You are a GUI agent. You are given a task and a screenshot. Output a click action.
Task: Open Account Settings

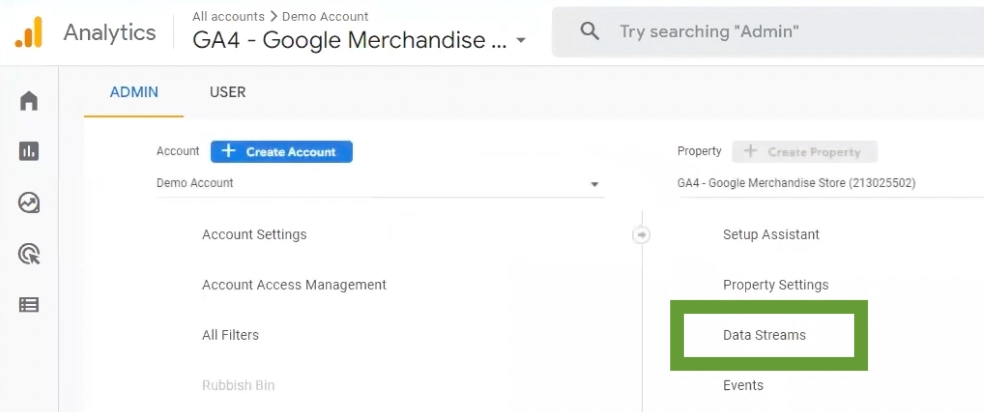pos(254,235)
